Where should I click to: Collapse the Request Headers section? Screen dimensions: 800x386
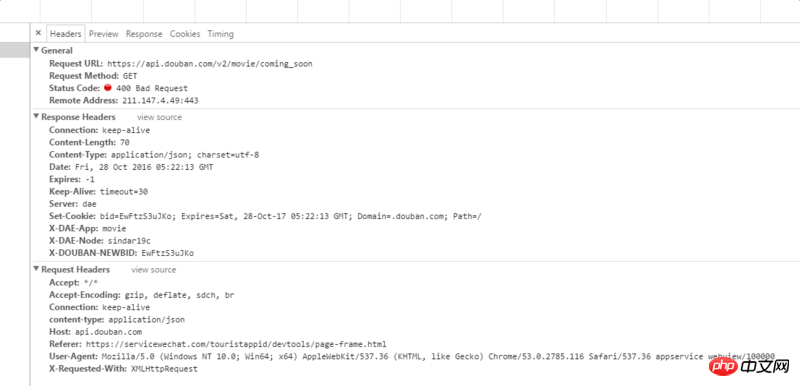click(36, 269)
